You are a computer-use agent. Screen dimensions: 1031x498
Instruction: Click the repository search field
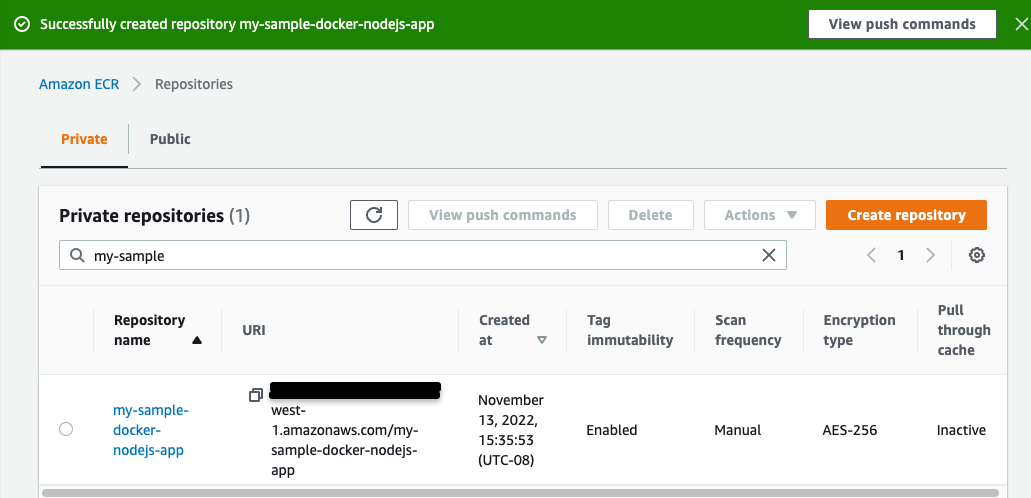(x=423, y=255)
